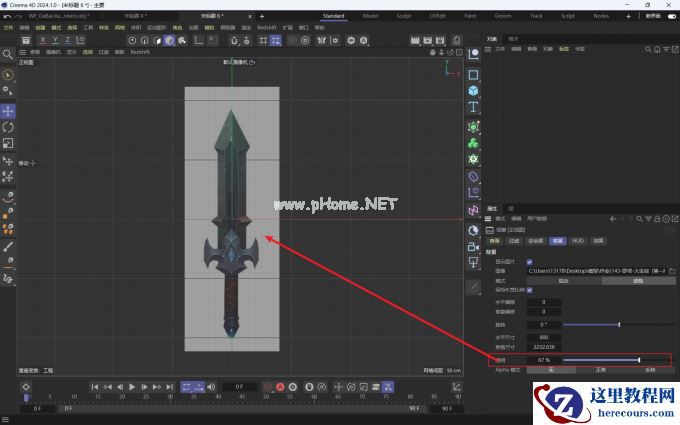The height and width of the screenshot is (425, 680).
Task: Select the Move tool in left toolbar
Action: pos(8,111)
